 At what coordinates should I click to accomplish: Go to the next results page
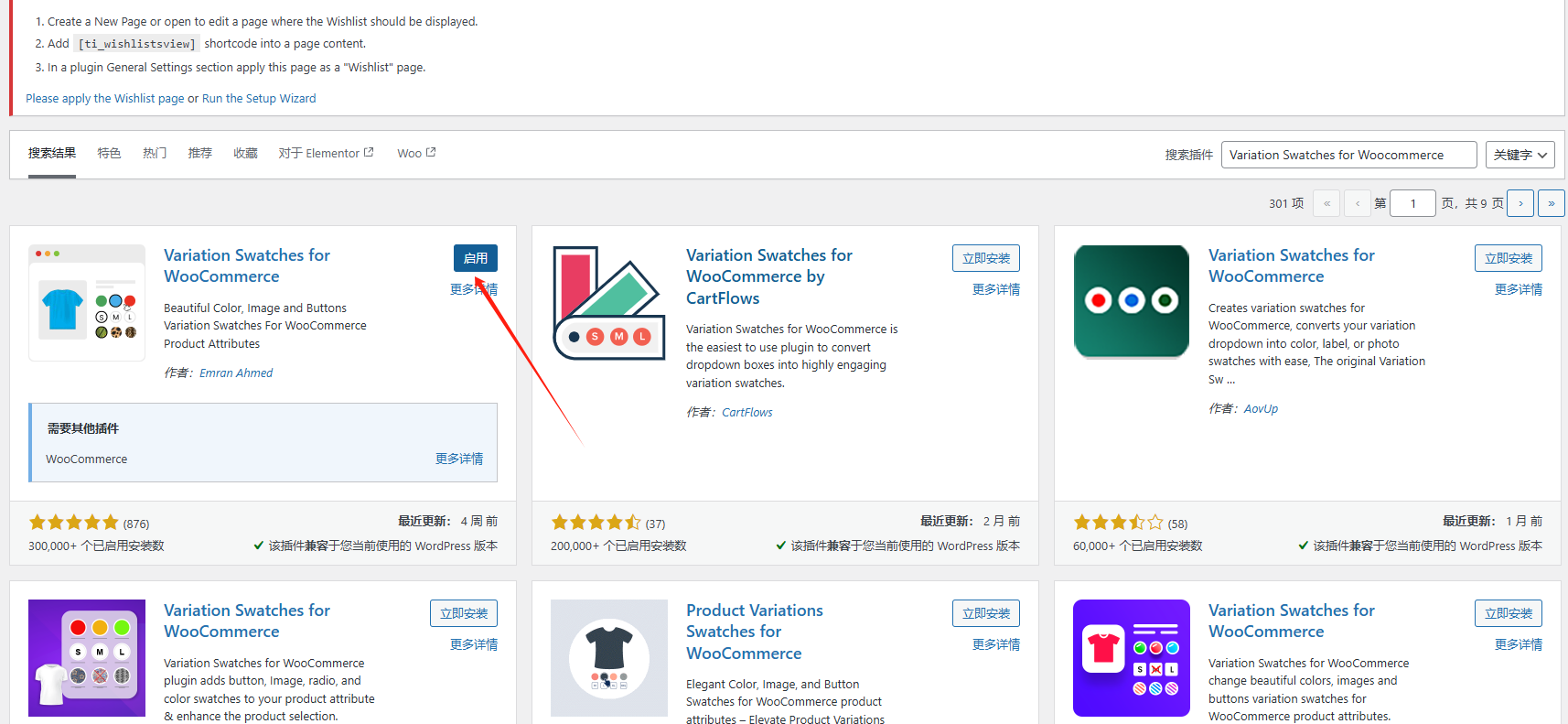[x=1520, y=203]
